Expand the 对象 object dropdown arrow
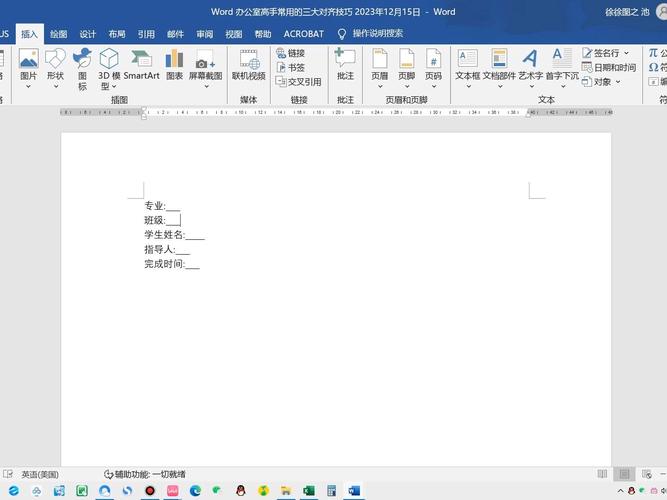Image resolution: width=667 pixels, height=500 pixels. [x=618, y=82]
